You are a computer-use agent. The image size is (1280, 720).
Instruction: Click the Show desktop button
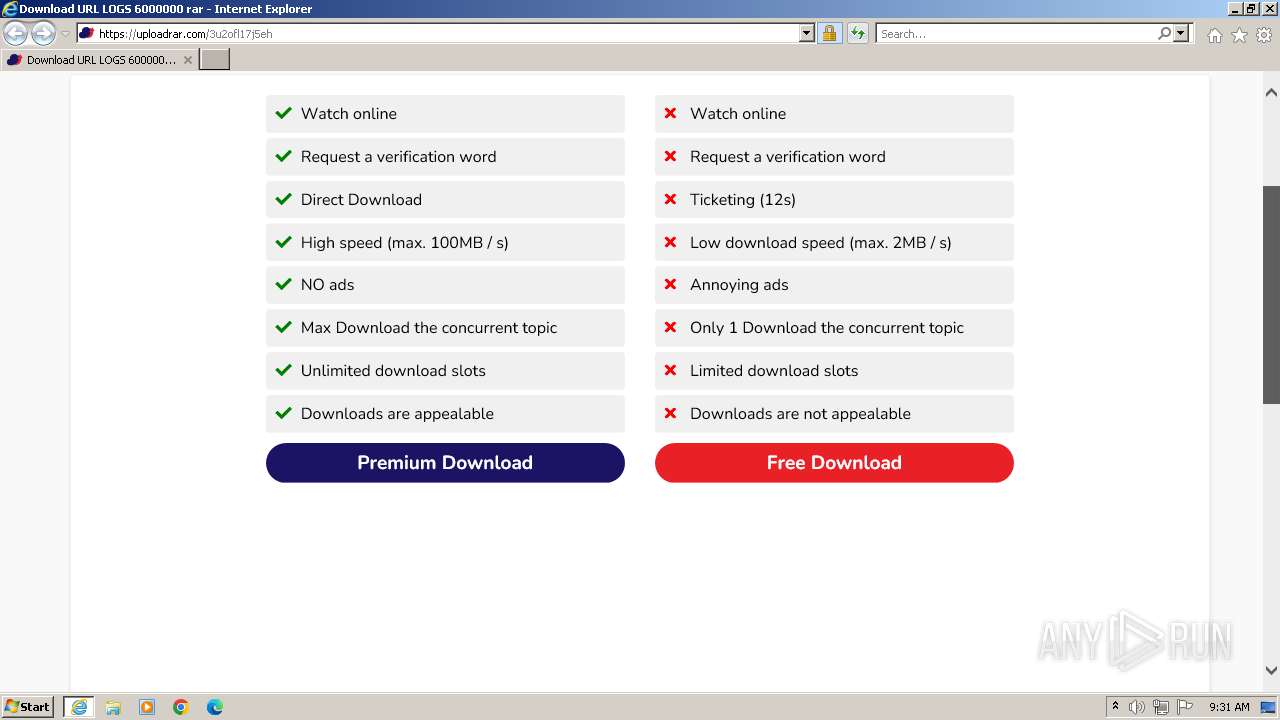1269,707
